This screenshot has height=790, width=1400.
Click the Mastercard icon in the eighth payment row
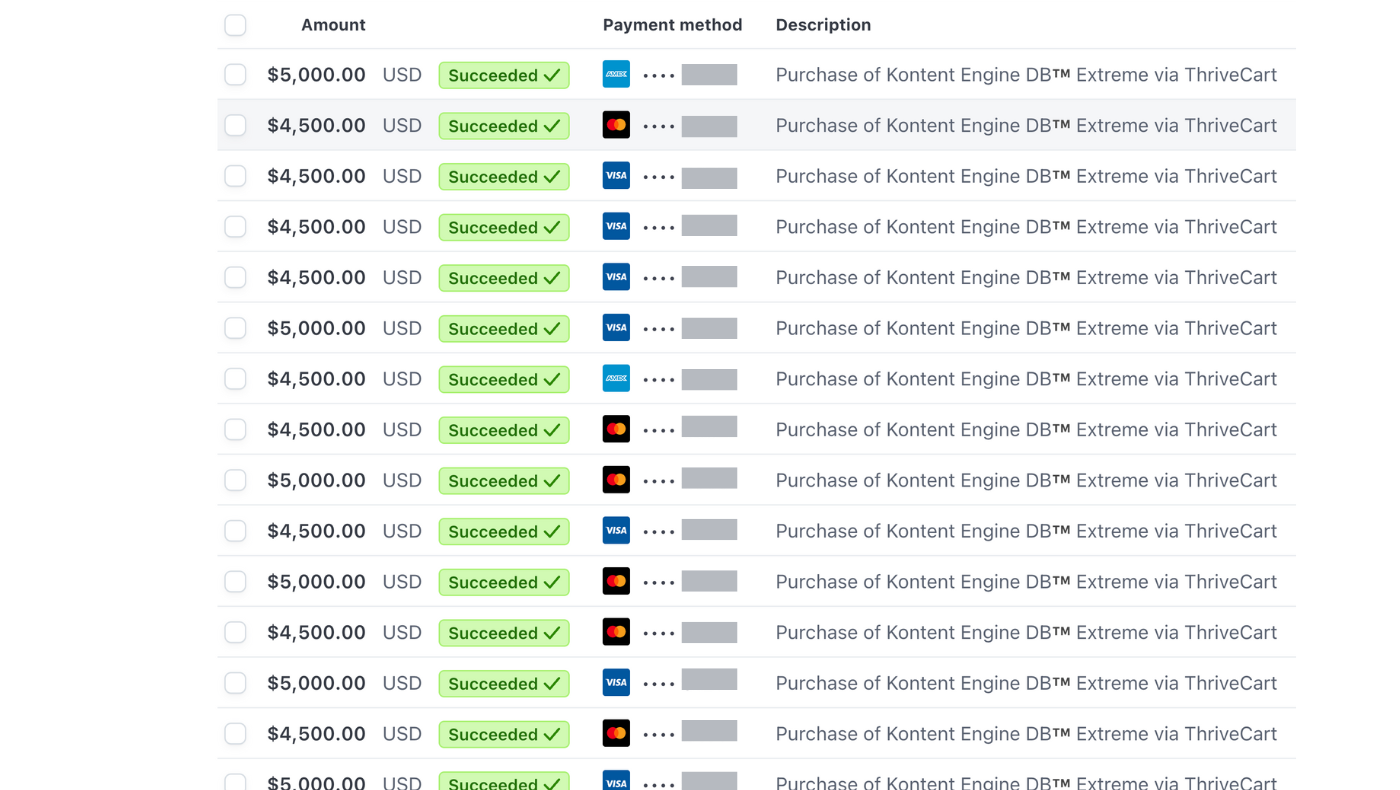(x=616, y=430)
